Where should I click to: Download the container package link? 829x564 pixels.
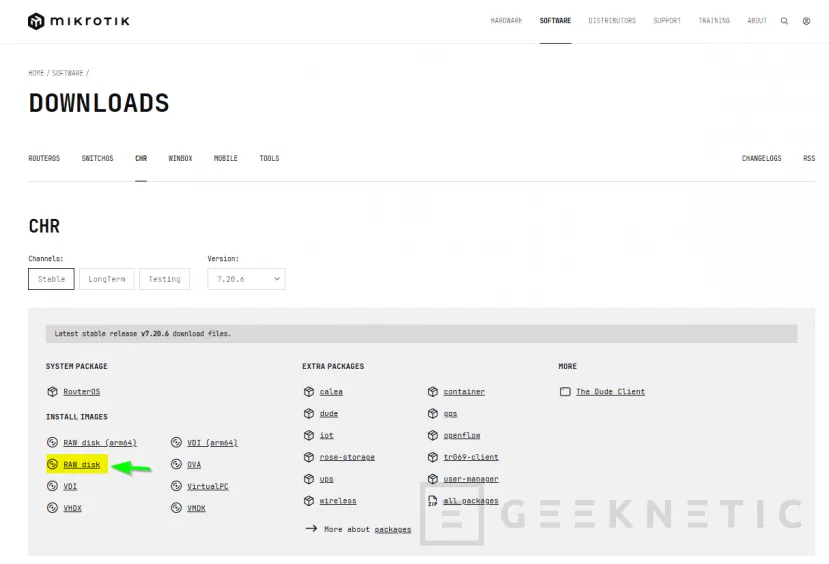point(464,392)
